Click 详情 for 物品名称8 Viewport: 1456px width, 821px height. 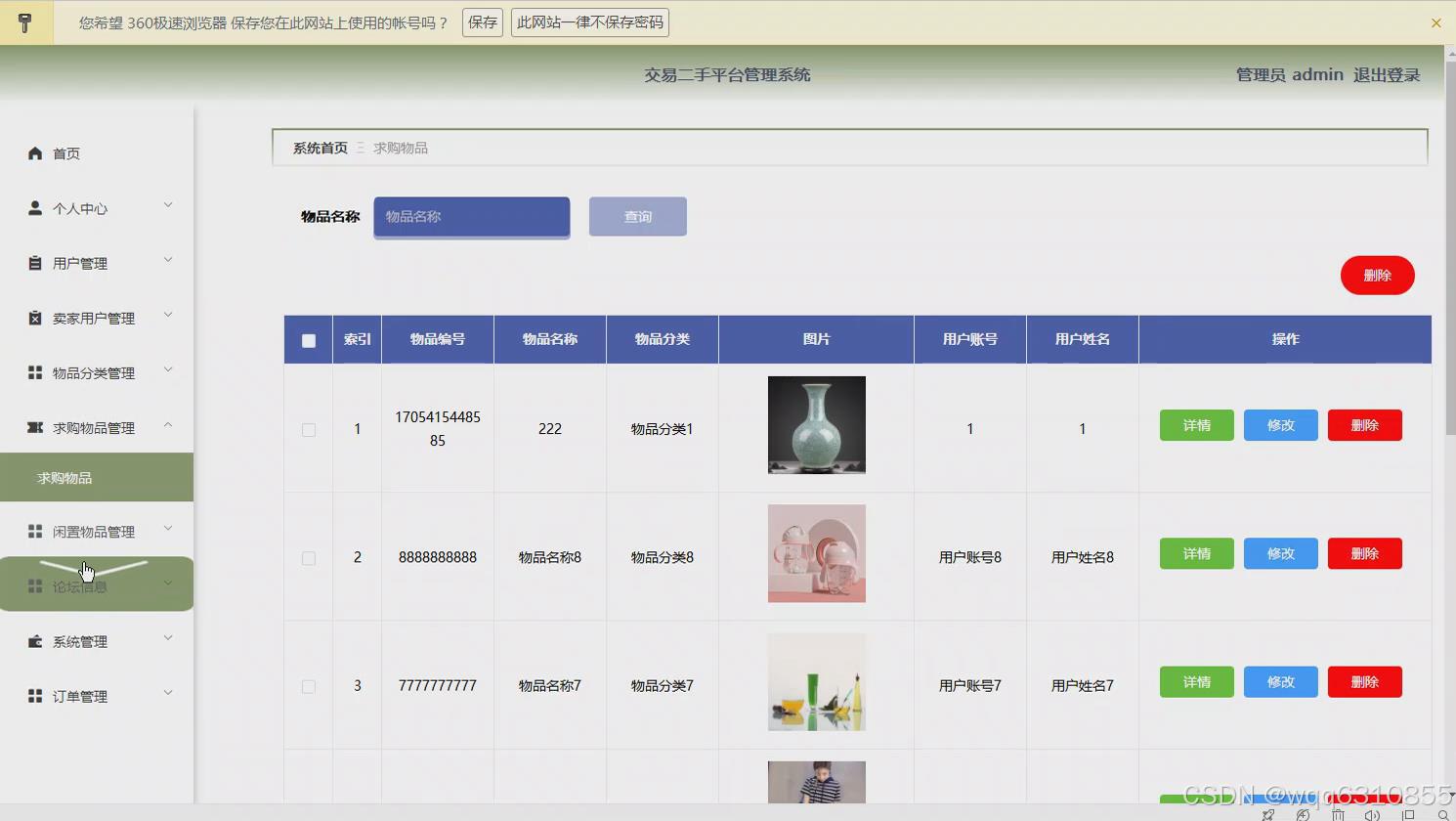coord(1197,553)
